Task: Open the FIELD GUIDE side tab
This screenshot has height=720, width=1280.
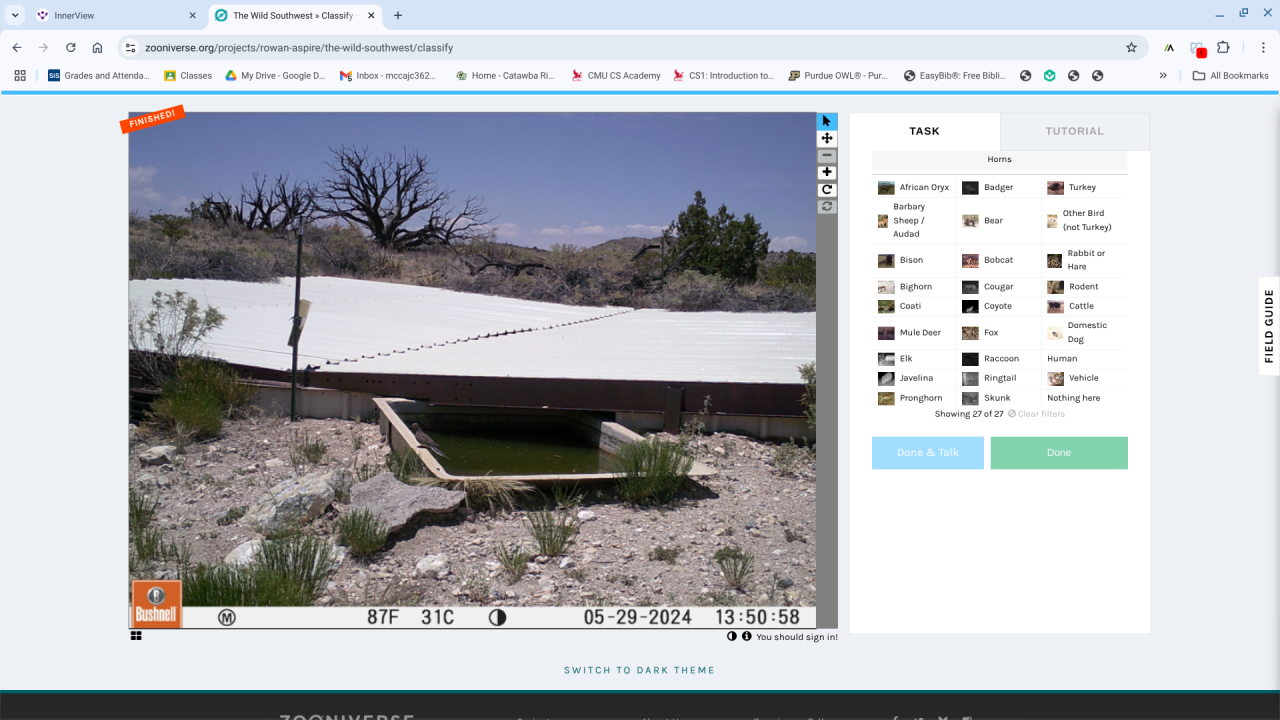Action: pyautogui.click(x=1269, y=326)
